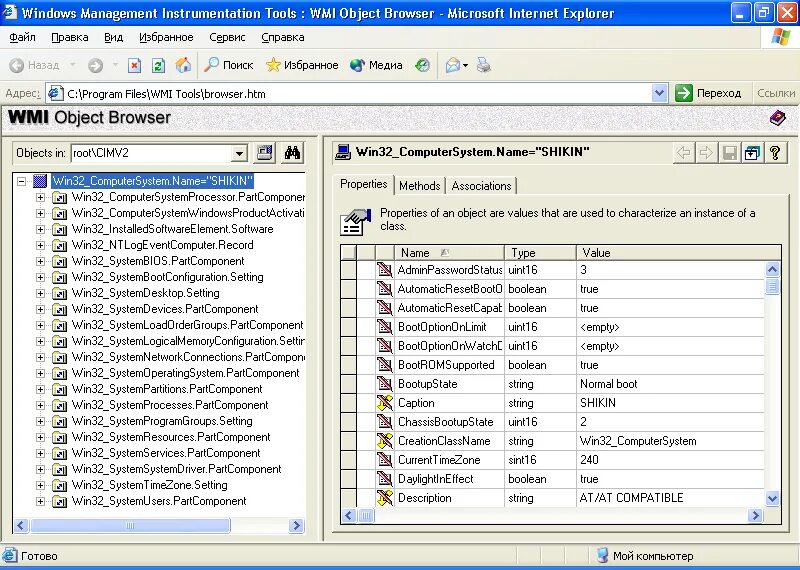
Task: Click the IE Home toolbar icon
Action: point(183,65)
